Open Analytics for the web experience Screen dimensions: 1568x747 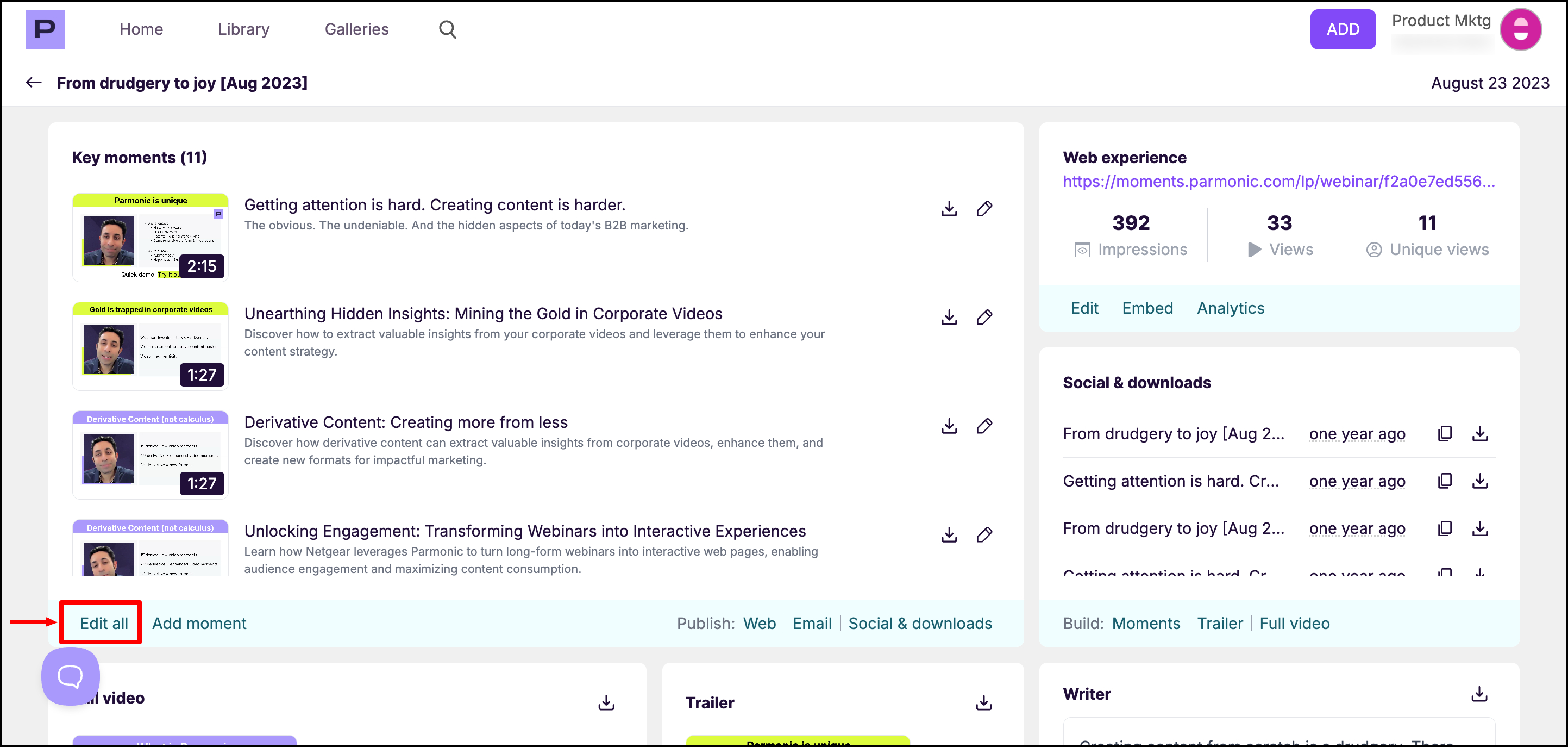(1230, 308)
